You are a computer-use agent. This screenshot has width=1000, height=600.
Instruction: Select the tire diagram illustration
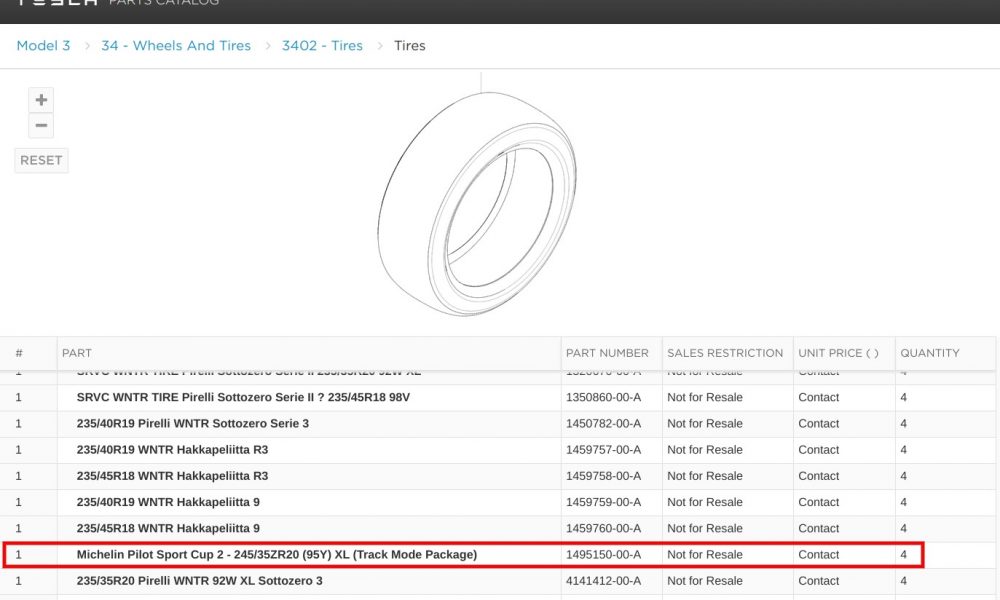pos(477,204)
